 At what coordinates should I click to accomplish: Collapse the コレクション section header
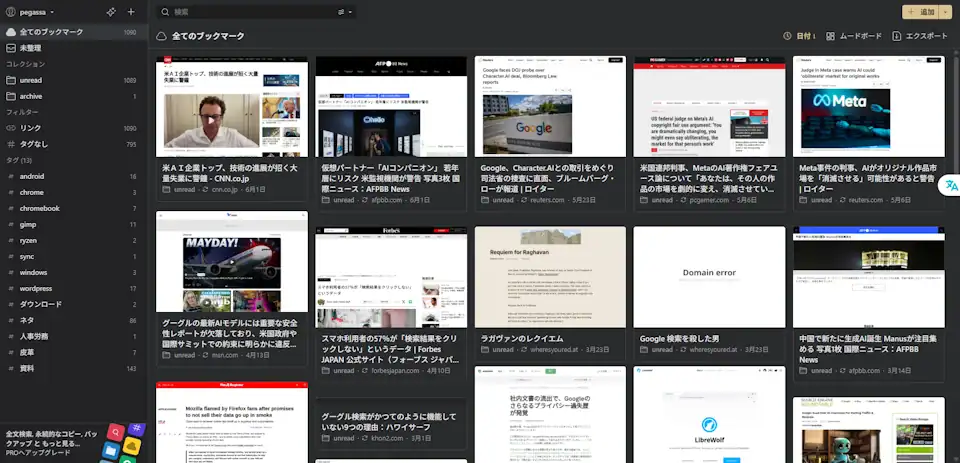click(26, 64)
